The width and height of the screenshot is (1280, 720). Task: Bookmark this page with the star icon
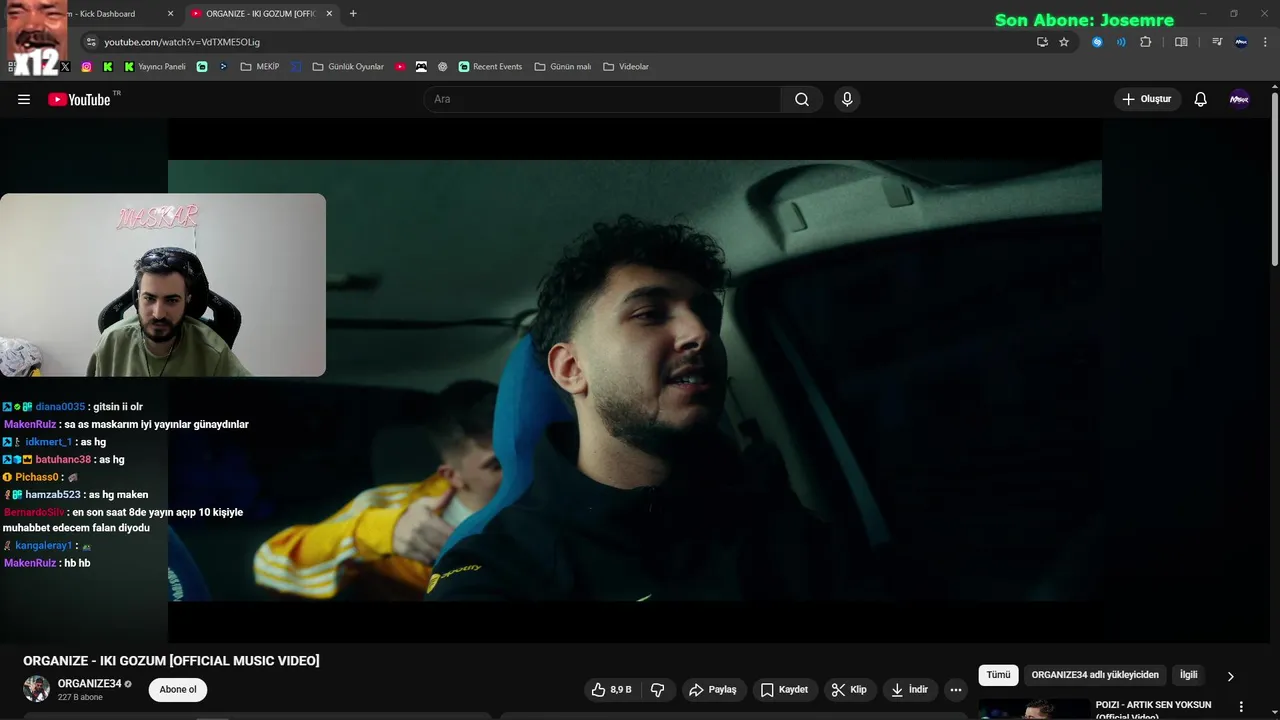1064,42
